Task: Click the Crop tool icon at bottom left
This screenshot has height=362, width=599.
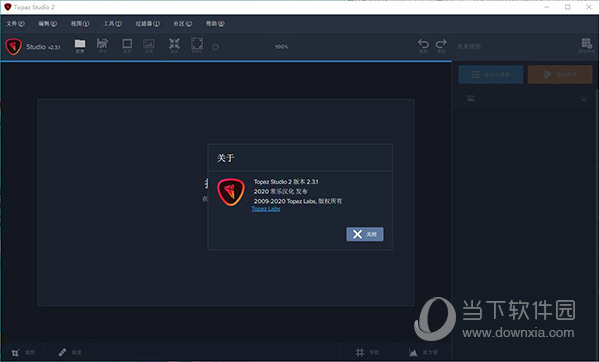Action: [x=15, y=352]
